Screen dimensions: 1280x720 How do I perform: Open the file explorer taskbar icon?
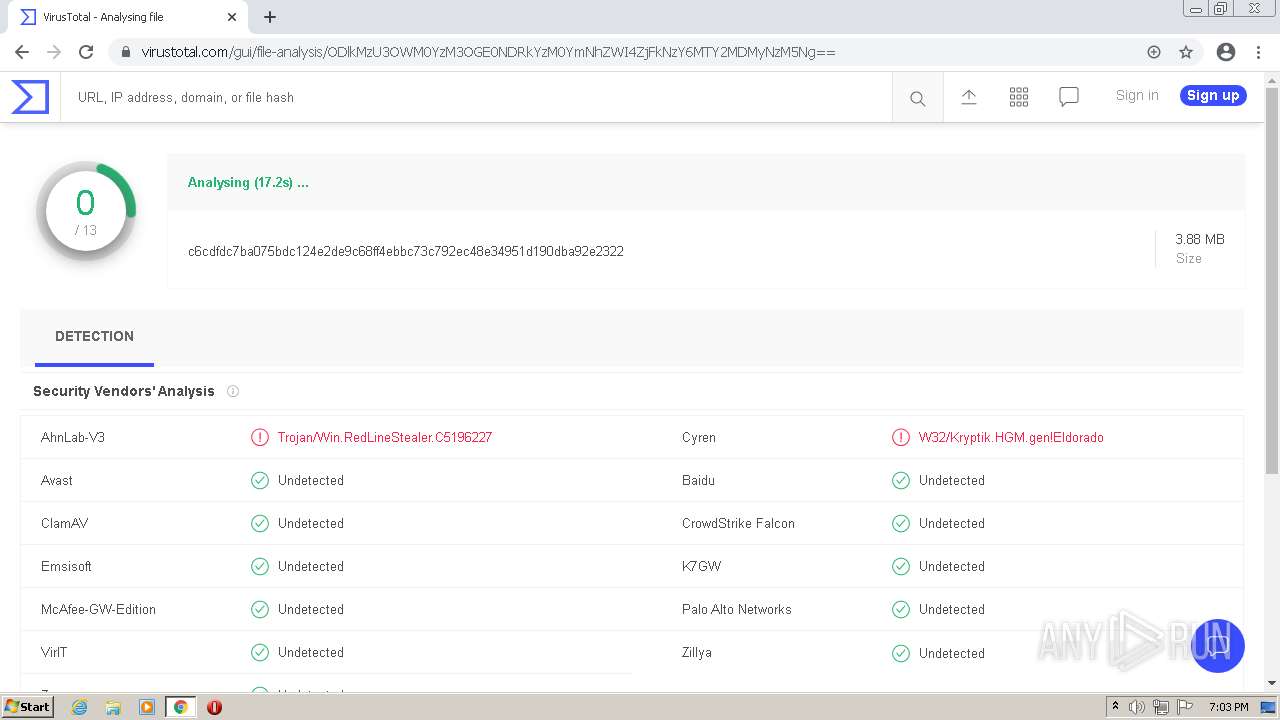tap(113, 707)
